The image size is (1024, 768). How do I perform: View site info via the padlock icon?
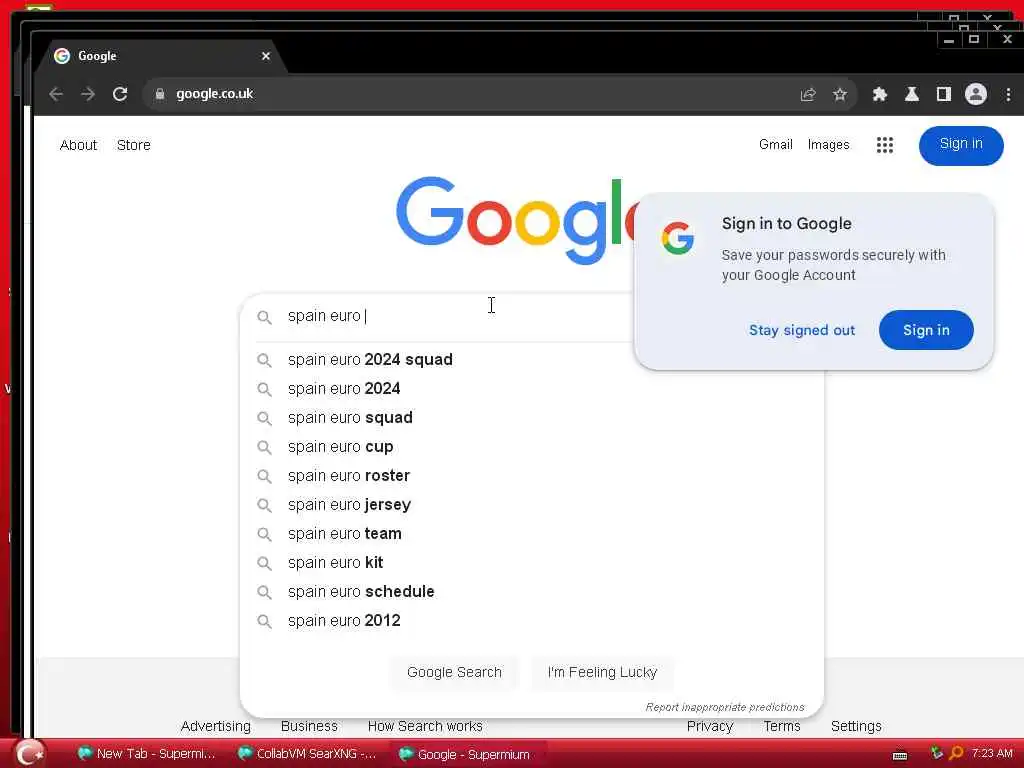tap(159, 94)
